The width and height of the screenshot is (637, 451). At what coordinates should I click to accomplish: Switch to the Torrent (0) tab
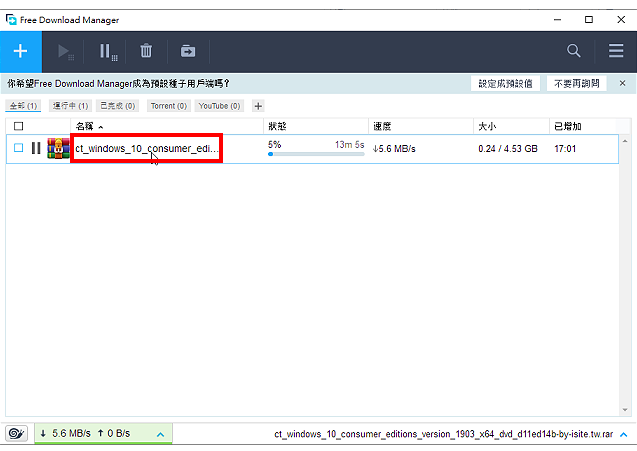pyautogui.click(x=169, y=106)
